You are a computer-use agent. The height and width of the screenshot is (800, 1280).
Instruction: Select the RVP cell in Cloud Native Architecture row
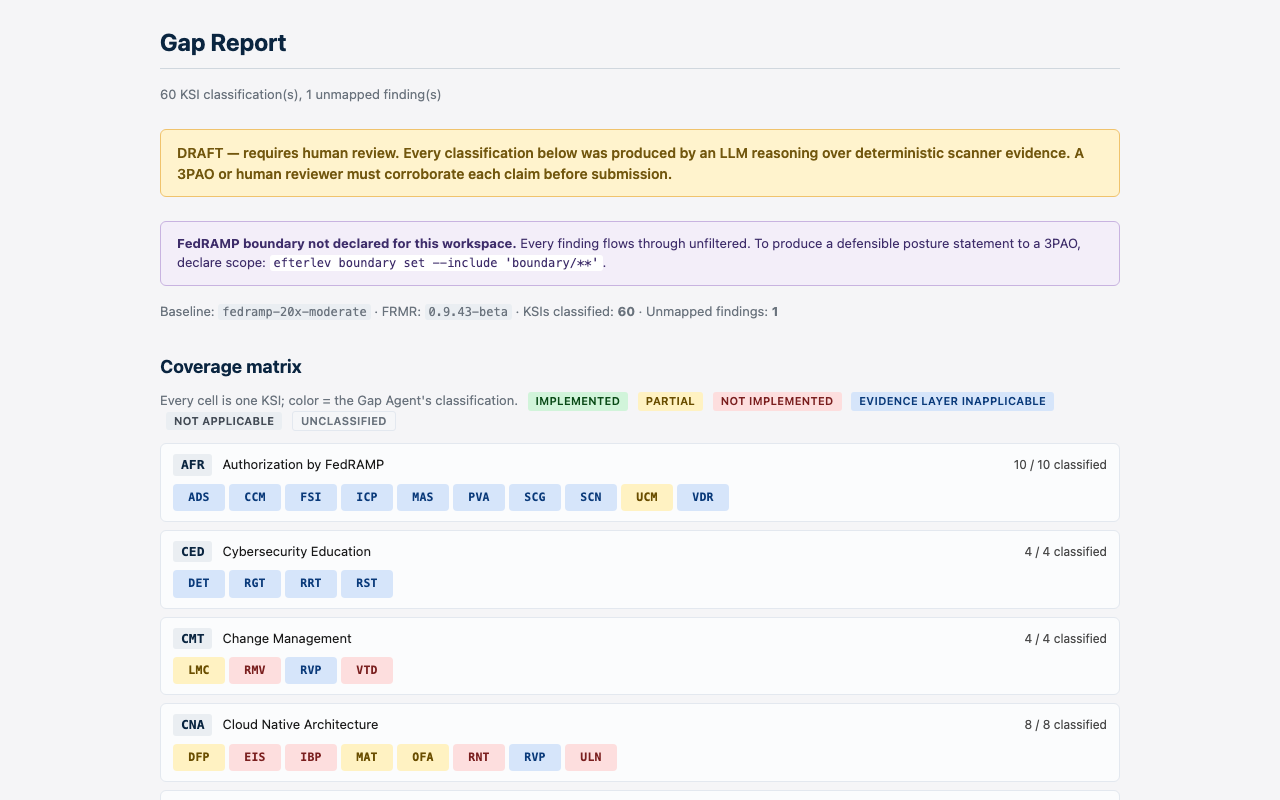(535, 757)
